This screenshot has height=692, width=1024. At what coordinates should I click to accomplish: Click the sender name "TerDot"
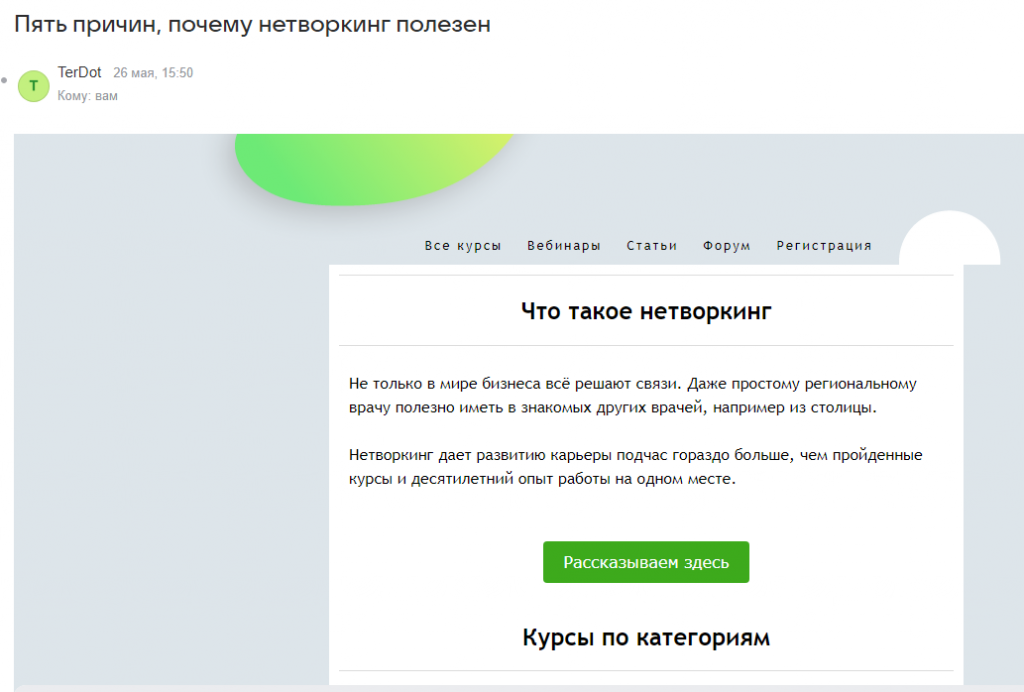point(79,72)
